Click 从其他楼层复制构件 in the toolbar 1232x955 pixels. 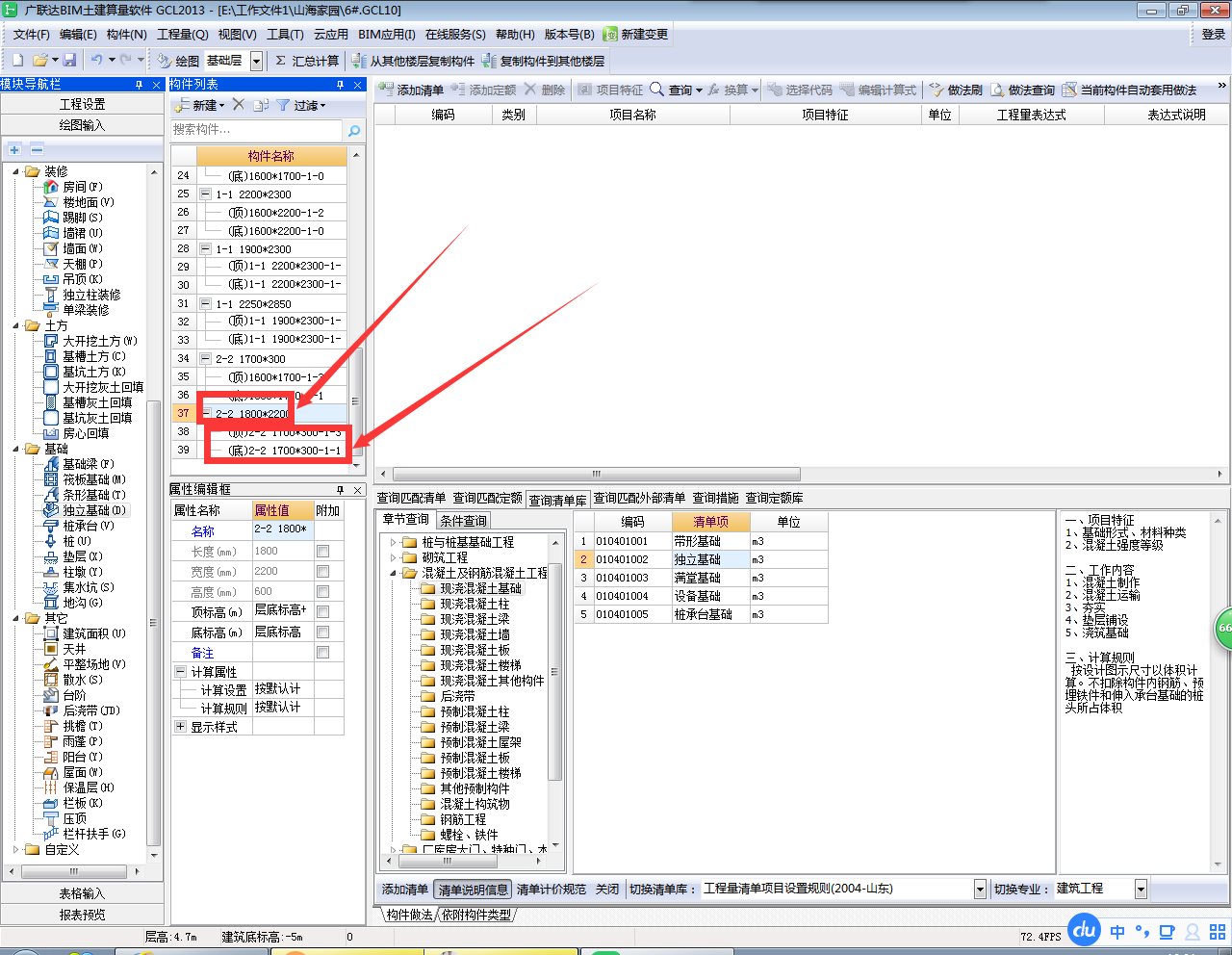coord(413,61)
